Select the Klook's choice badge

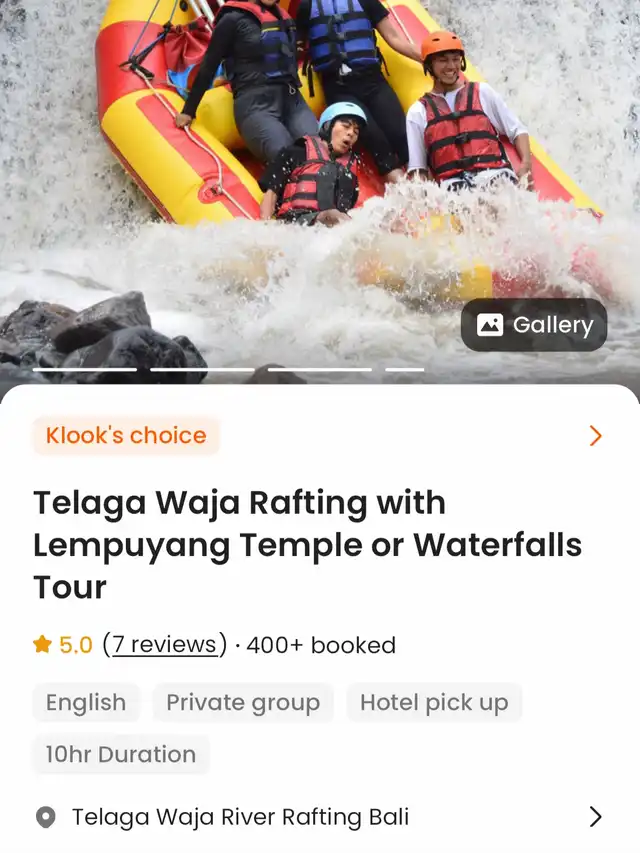click(x=126, y=436)
